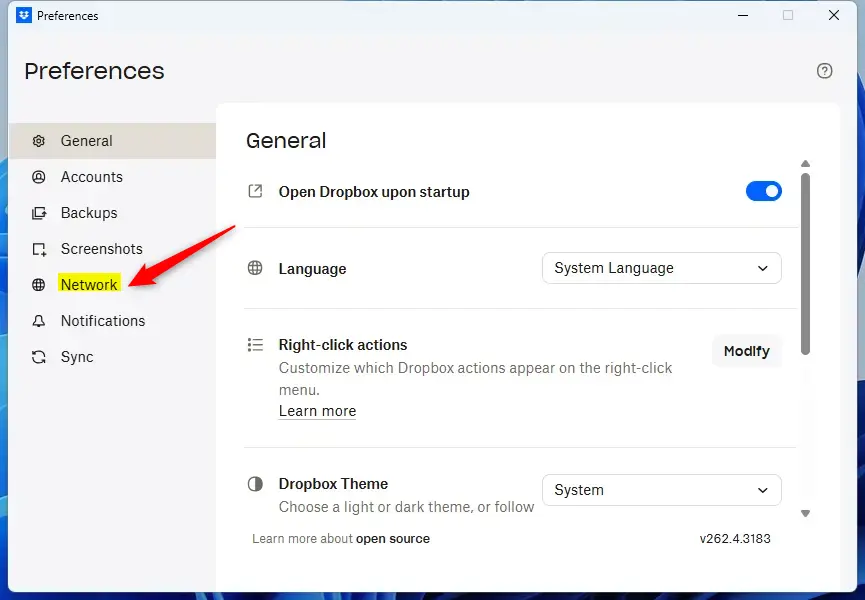Click the Open Dropbox upon startup label
Image resolution: width=865 pixels, height=600 pixels.
[x=374, y=192]
